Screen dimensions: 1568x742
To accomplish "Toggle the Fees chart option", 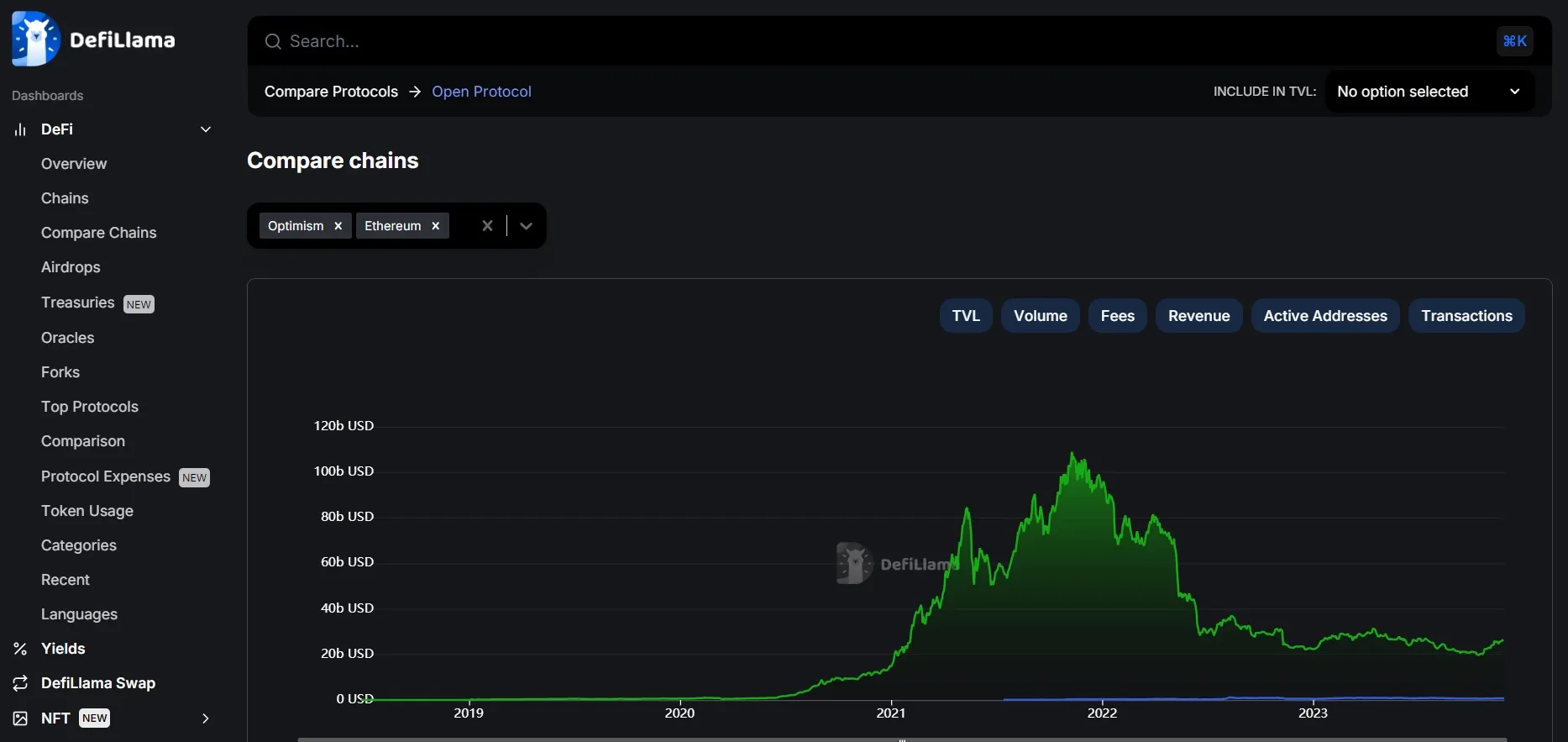I will pyautogui.click(x=1117, y=316).
